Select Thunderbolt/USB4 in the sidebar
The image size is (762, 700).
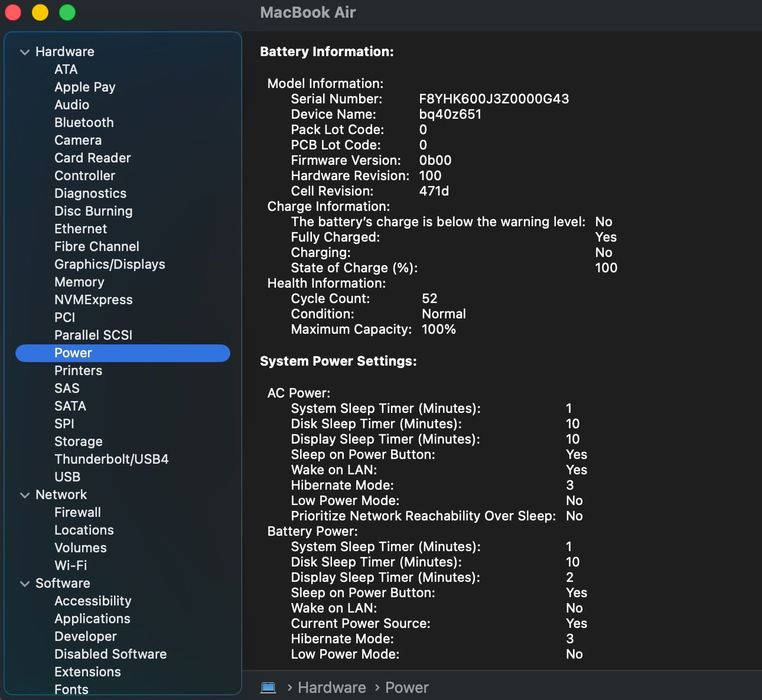click(111, 459)
